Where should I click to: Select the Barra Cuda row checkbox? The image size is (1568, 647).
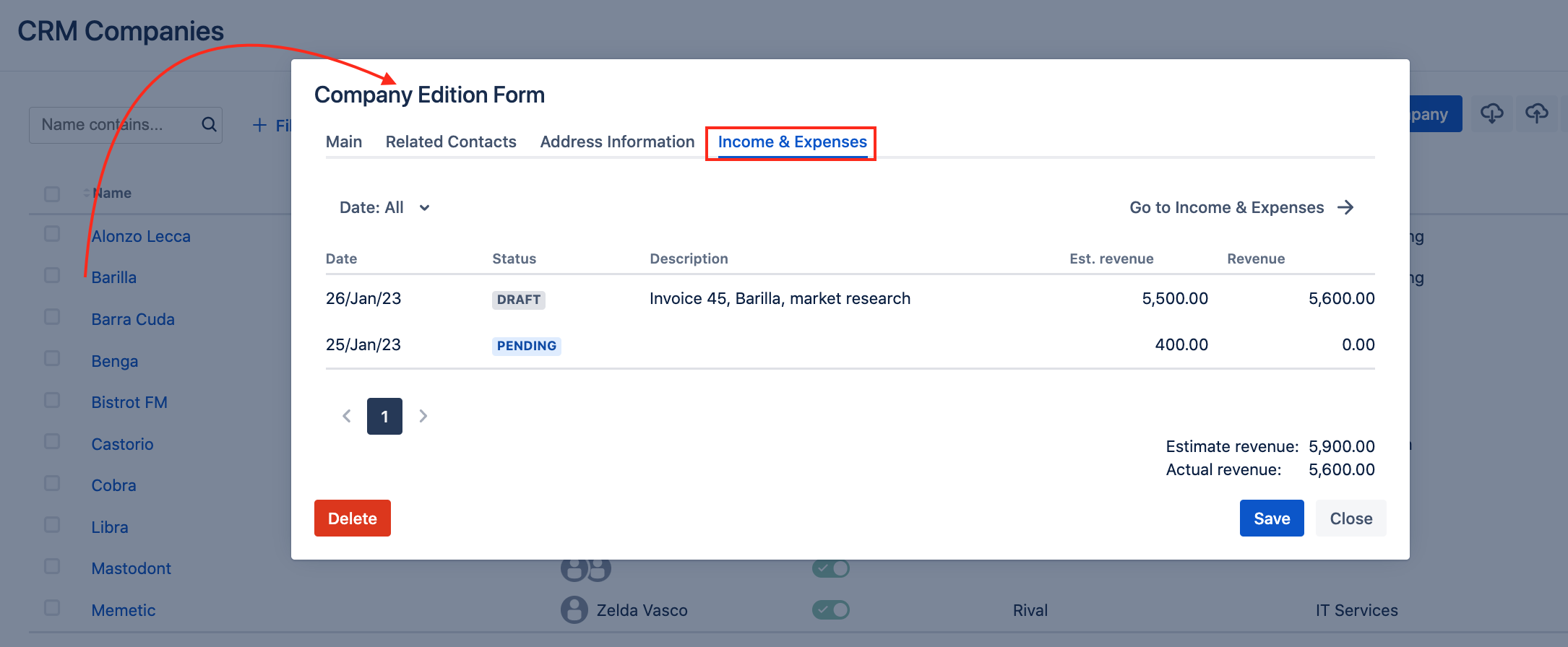click(x=52, y=317)
